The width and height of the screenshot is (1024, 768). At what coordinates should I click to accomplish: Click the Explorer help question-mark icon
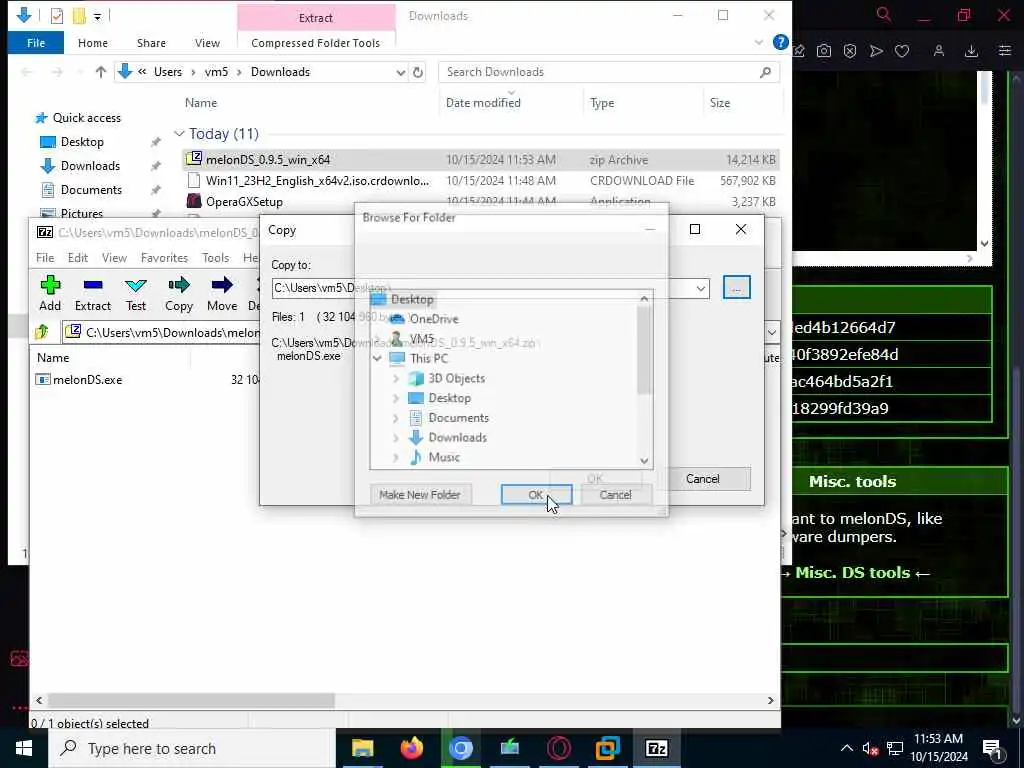pyautogui.click(x=780, y=42)
